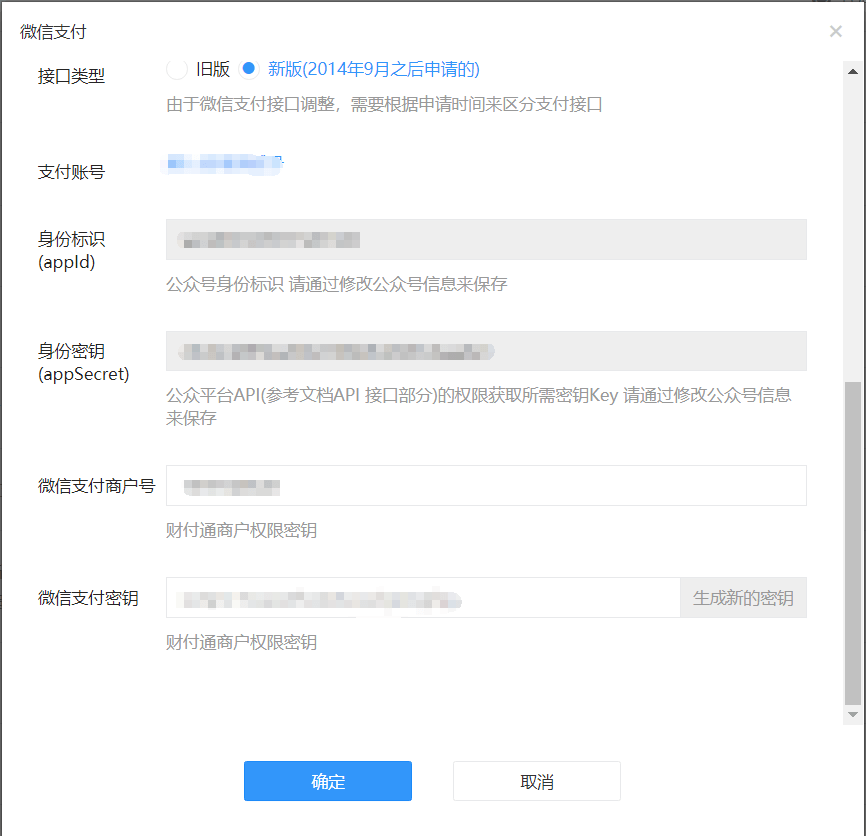Viewport: 866px width, 836px height.
Task: Click the 微信支付 dialog title
Action: (53, 31)
